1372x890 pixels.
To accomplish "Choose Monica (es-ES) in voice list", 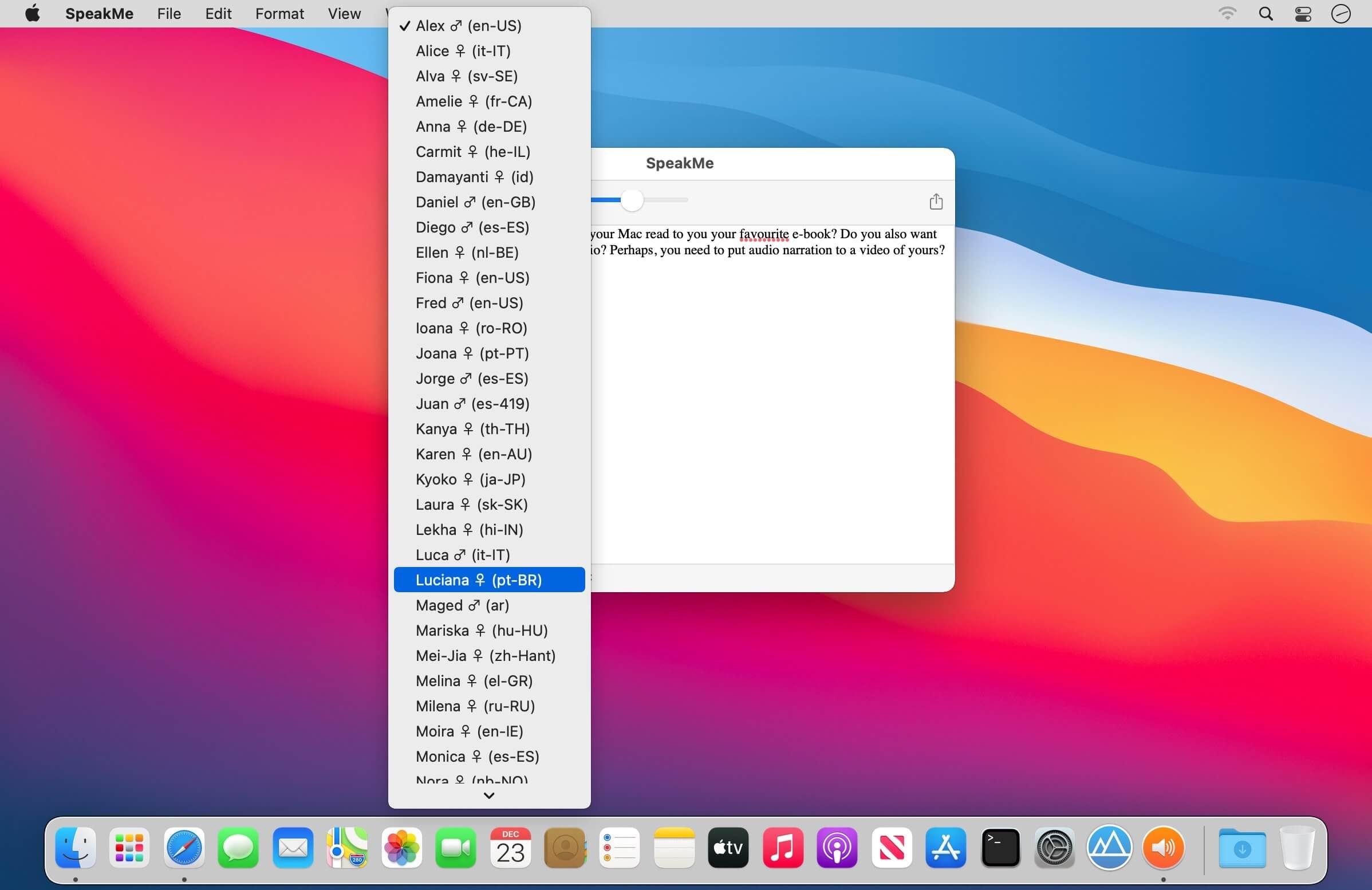I will [x=477, y=757].
